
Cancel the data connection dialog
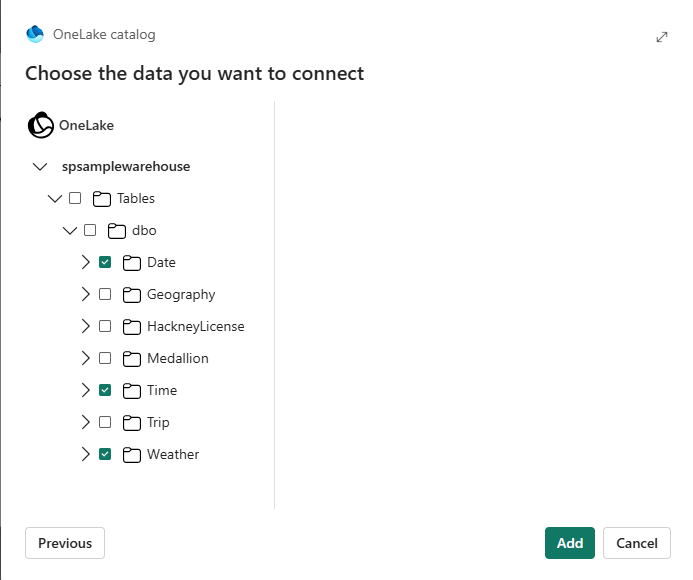point(637,543)
